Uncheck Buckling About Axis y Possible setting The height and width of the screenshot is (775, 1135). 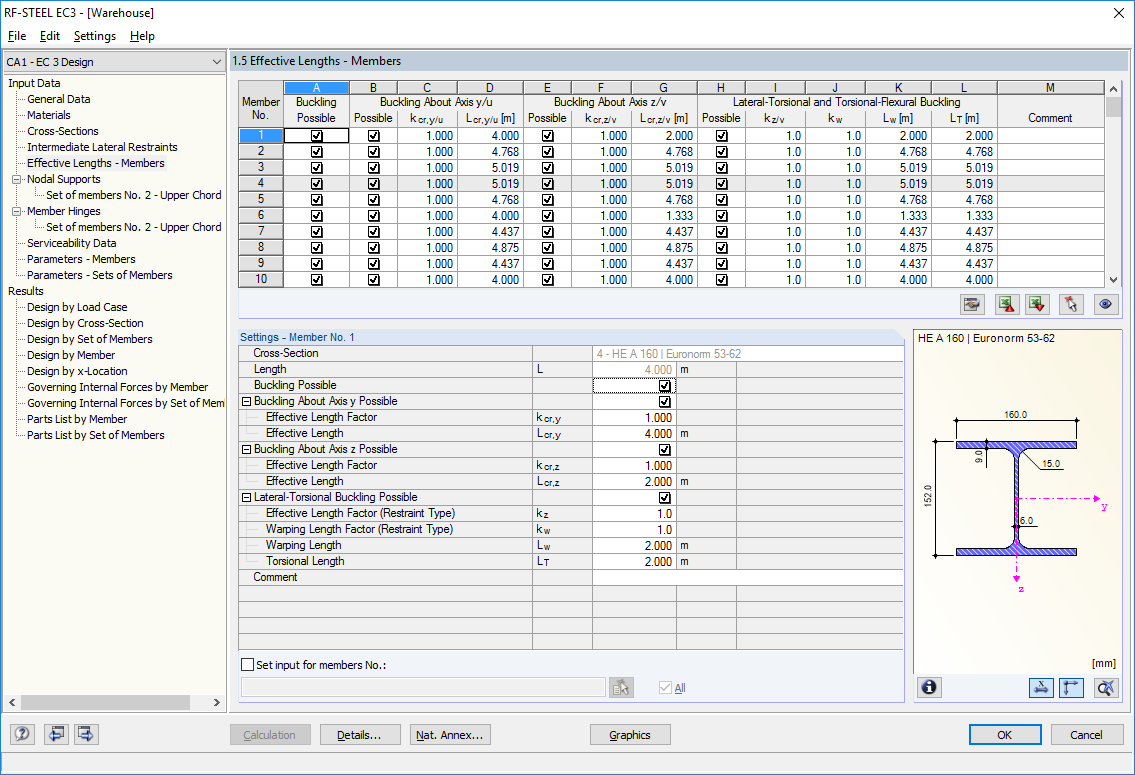(664, 402)
